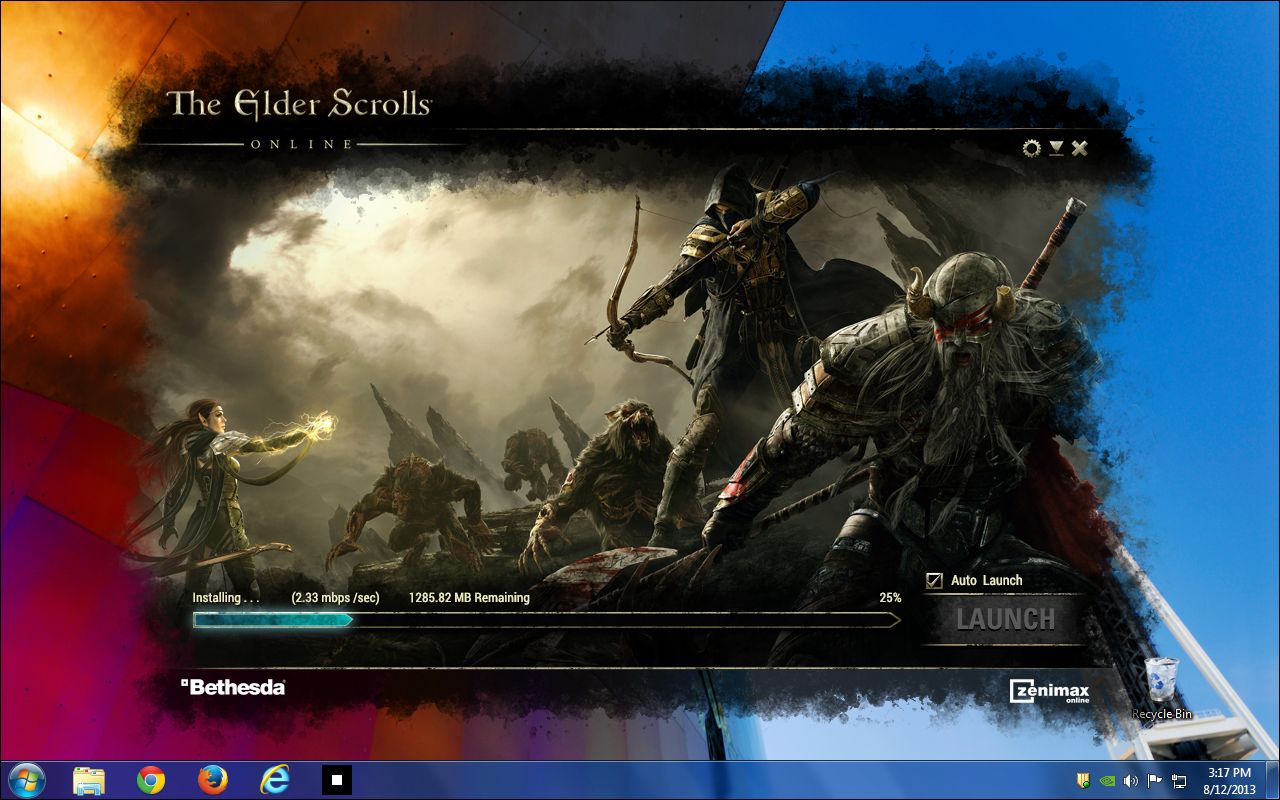The height and width of the screenshot is (800, 1280).
Task: Click the installation progress bar
Action: pos(547,620)
